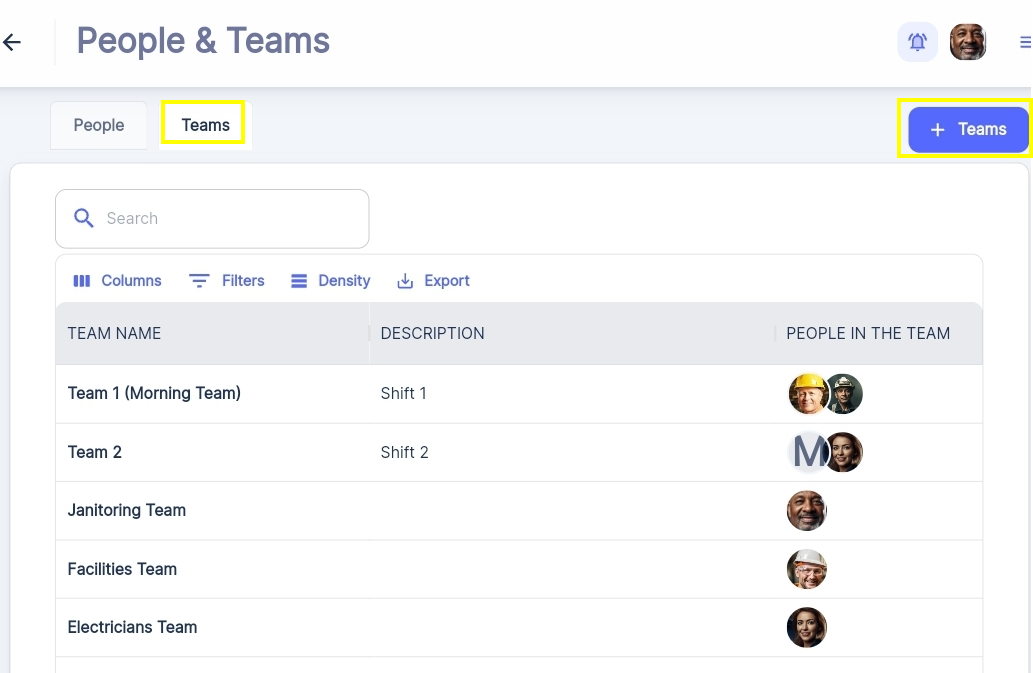Open the user profile avatar
The image size is (1033, 673).
(967, 42)
